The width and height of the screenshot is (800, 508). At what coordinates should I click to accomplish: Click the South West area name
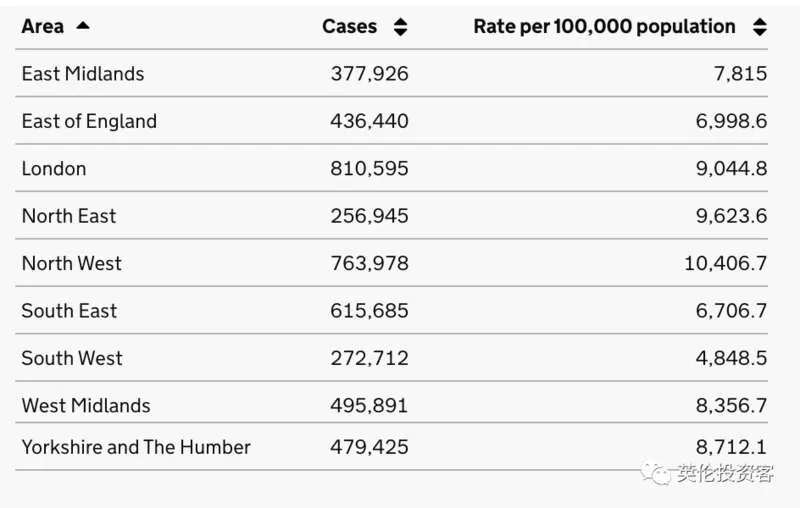[72, 359]
